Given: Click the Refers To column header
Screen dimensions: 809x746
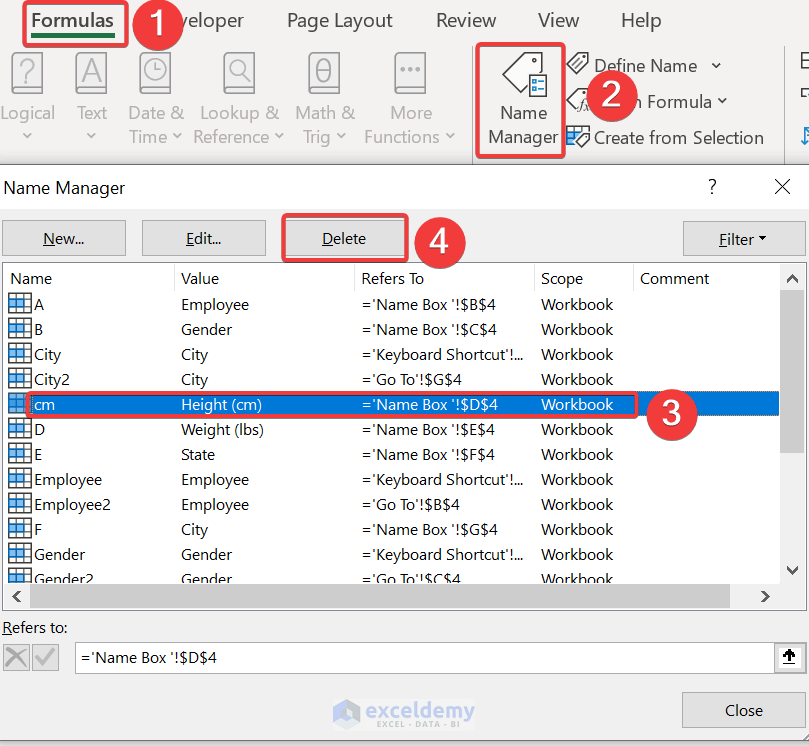Looking at the screenshot, I should tap(445, 279).
